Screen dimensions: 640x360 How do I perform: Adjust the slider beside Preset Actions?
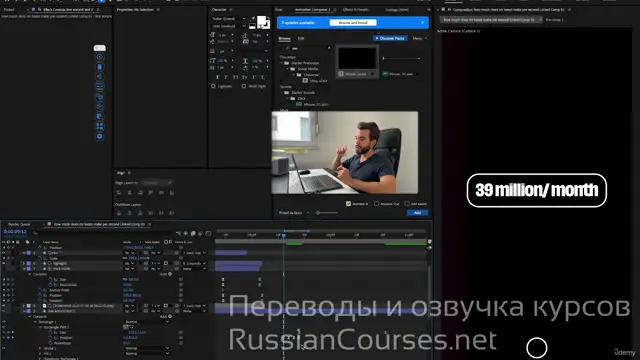click(327, 213)
